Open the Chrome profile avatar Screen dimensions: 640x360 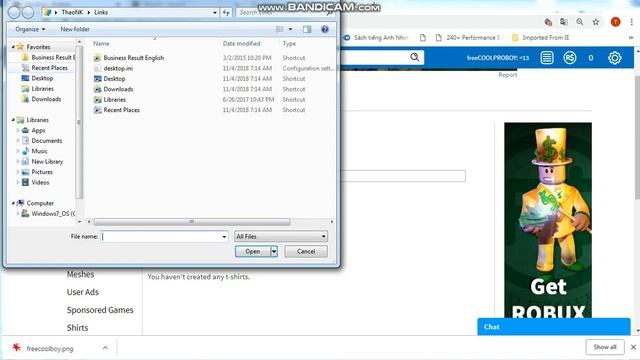tap(616, 22)
